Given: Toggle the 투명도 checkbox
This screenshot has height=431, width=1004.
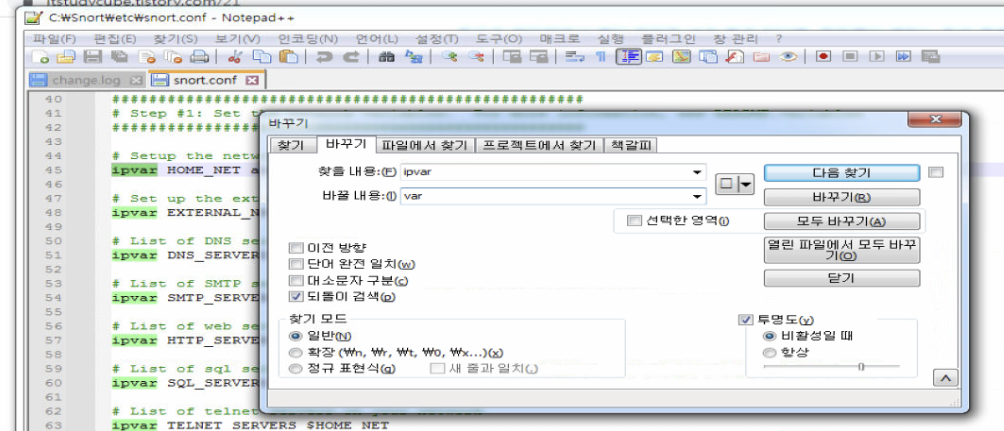Looking at the screenshot, I should click(747, 320).
